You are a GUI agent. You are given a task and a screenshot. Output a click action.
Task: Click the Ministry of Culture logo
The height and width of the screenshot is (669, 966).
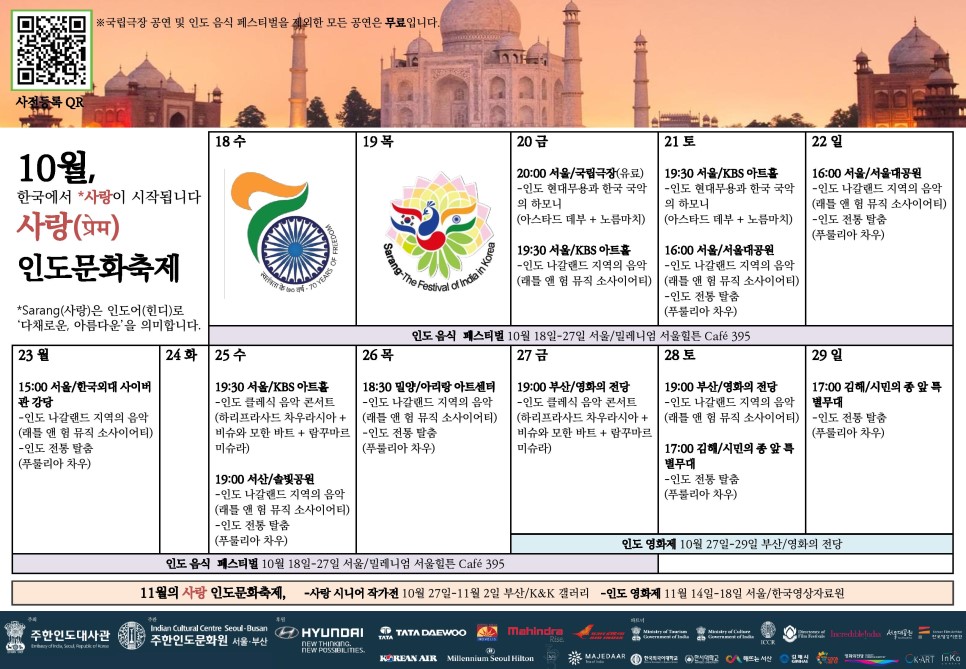point(724,633)
